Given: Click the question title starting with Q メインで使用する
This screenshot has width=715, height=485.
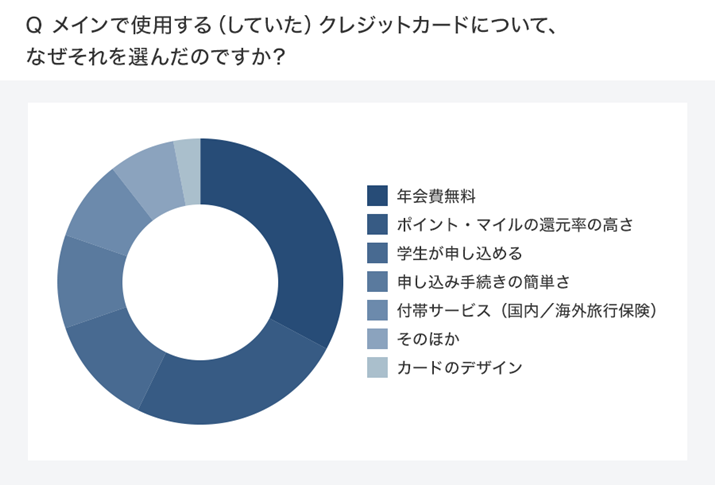Looking at the screenshot, I should (x=291, y=27).
